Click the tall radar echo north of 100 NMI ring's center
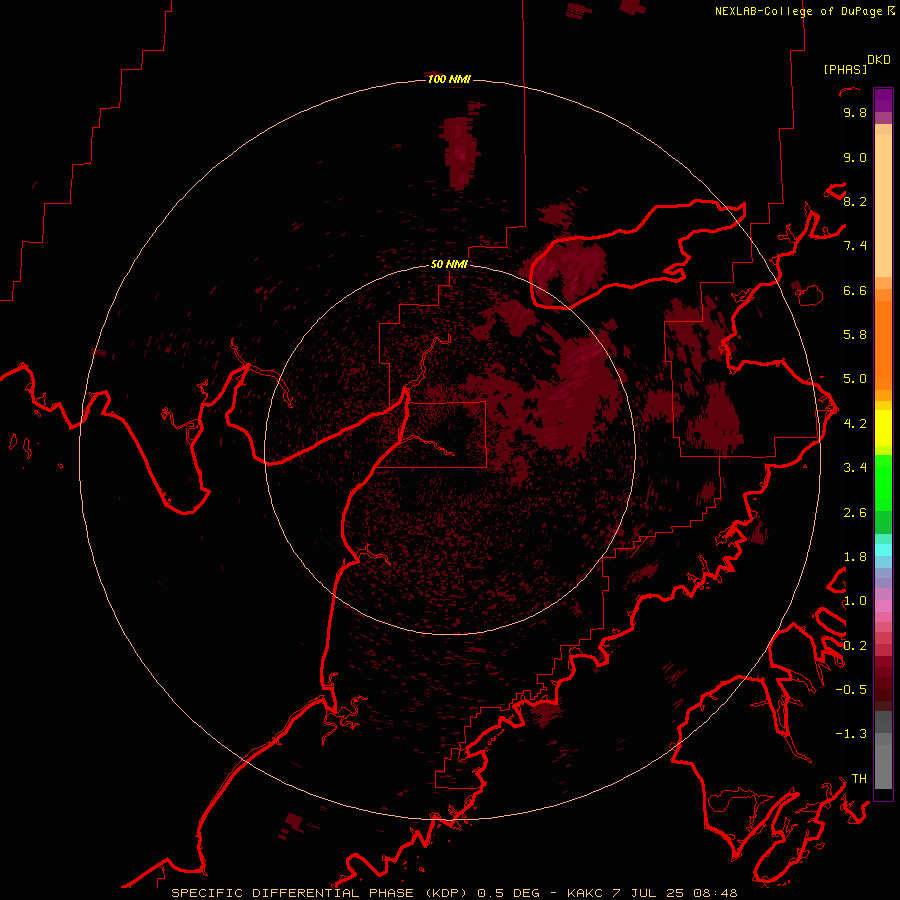Viewport: 900px width, 900px height. click(x=460, y=152)
